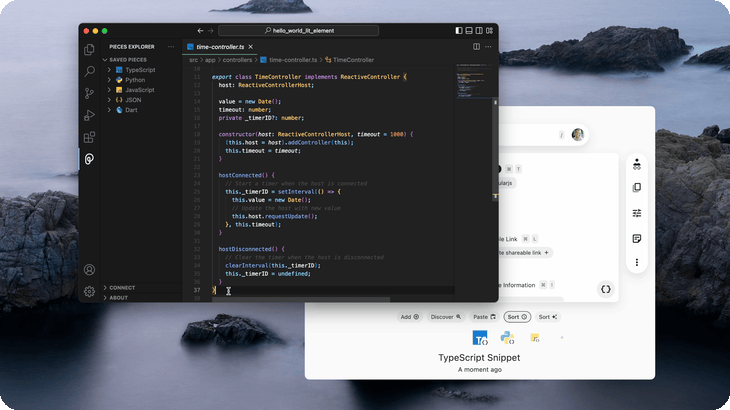Click the Sort by time button
Image resolution: width=730 pixels, height=410 pixels.
tap(517, 317)
